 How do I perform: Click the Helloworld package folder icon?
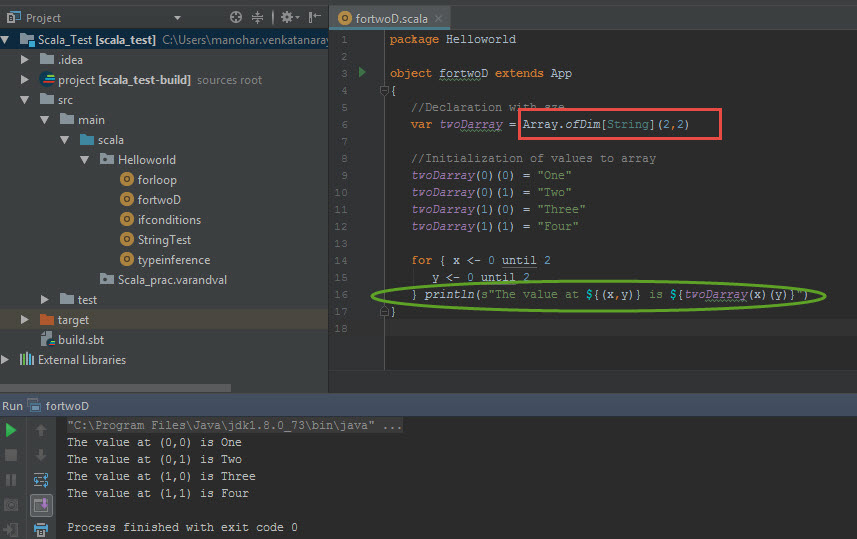pyautogui.click(x=107, y=159)
